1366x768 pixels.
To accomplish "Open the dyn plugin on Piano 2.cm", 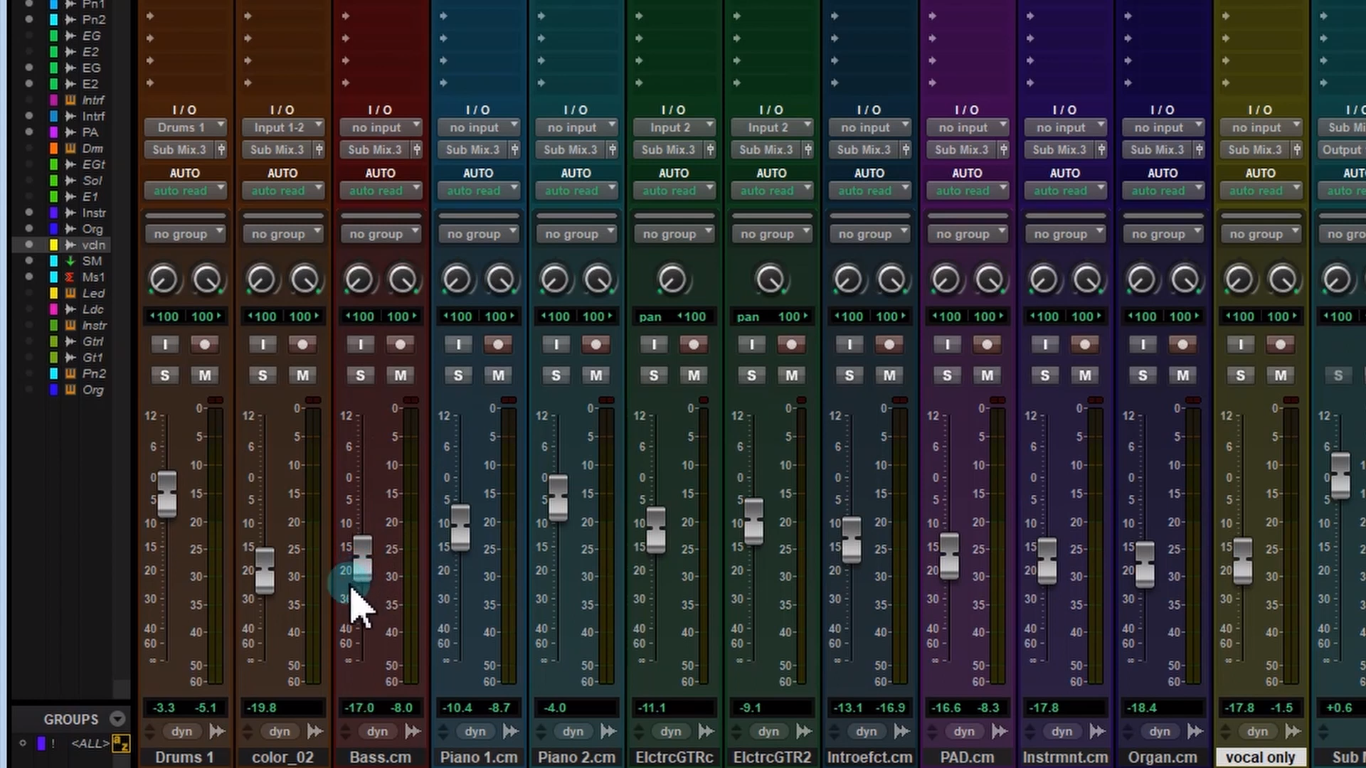I will pos(572,731).
